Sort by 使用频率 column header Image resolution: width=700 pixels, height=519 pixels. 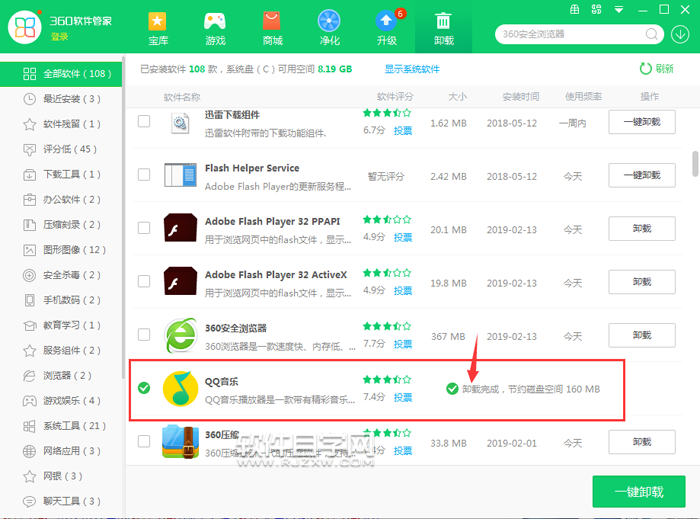(x=583, y=96)
